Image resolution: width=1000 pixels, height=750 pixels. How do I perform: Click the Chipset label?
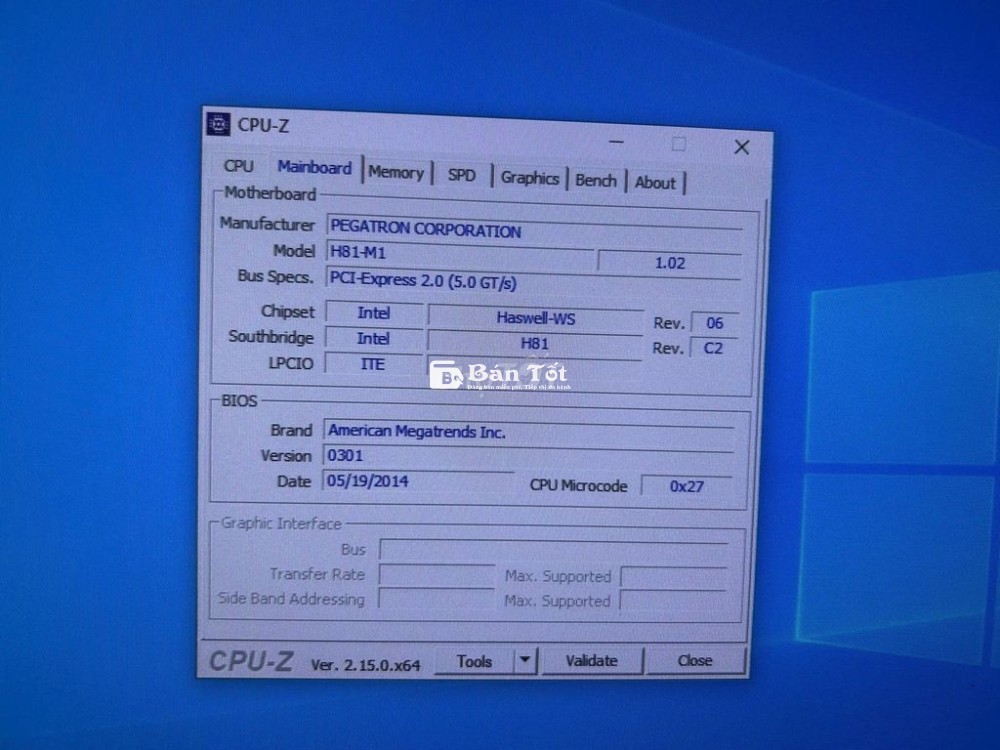click(288, 311)
